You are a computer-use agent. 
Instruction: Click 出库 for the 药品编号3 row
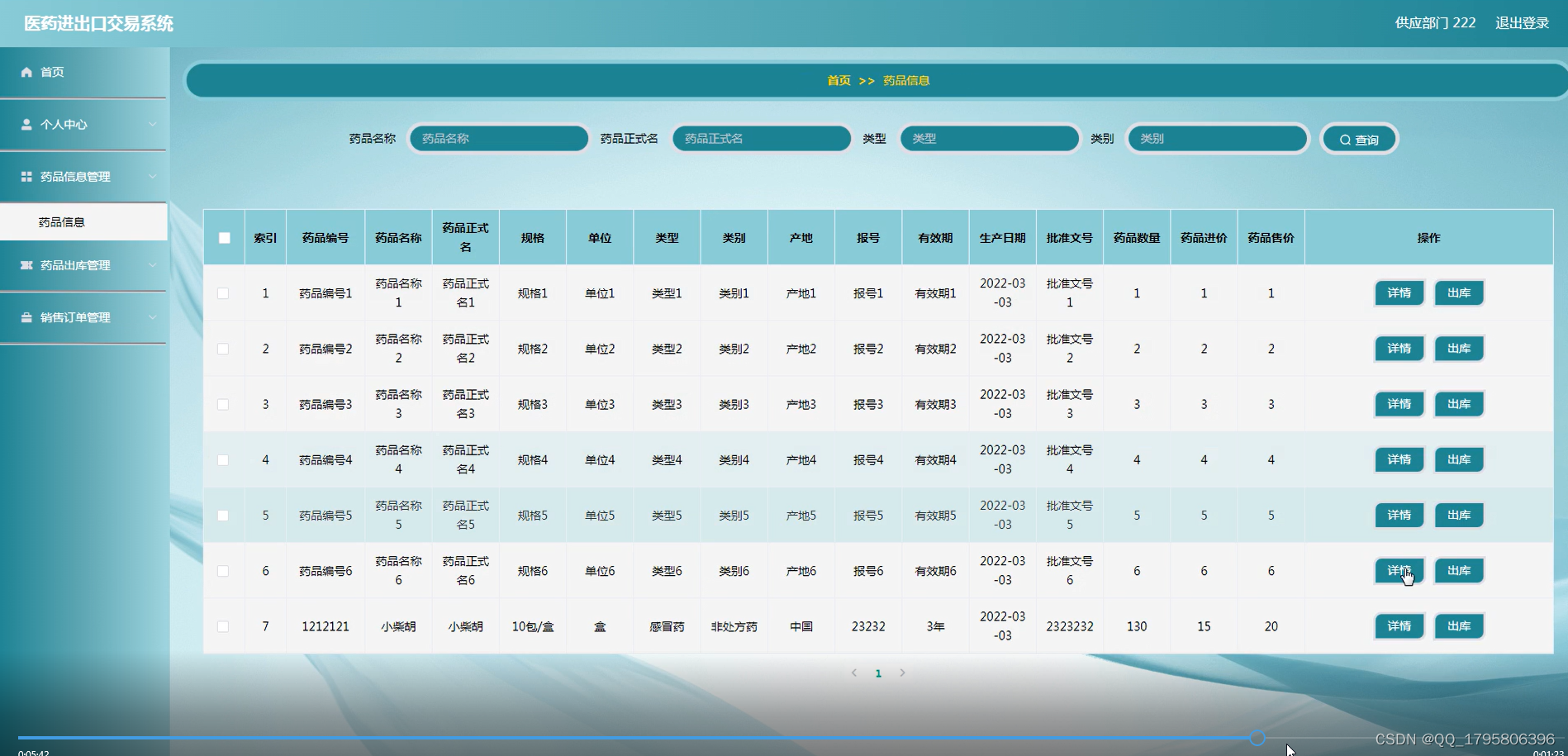[1459, 404]
